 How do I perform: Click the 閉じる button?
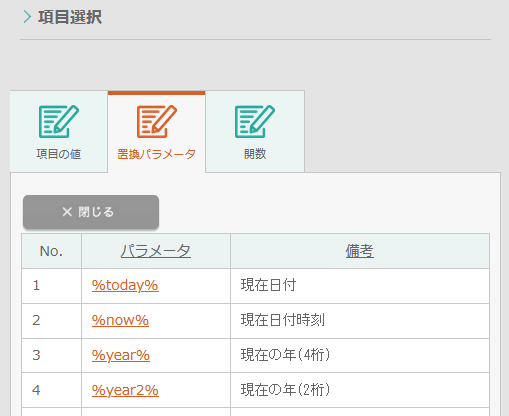point(91,212)
